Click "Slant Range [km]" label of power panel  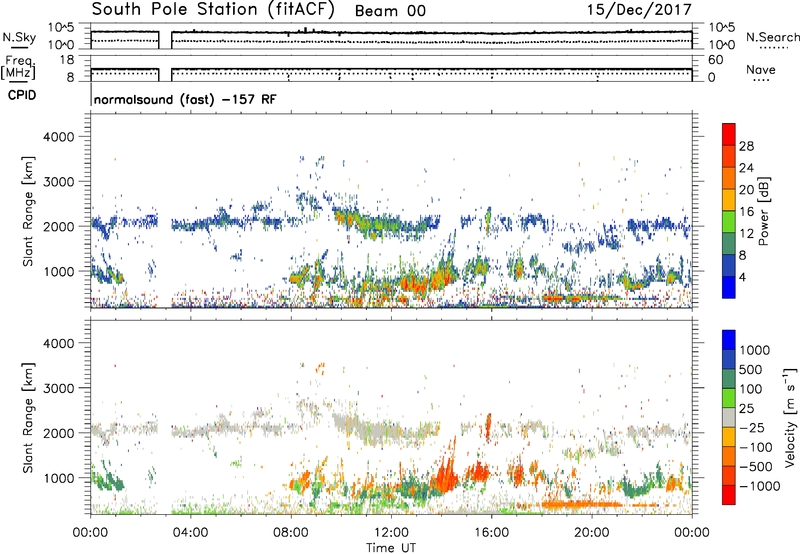[x=29, y=211]
